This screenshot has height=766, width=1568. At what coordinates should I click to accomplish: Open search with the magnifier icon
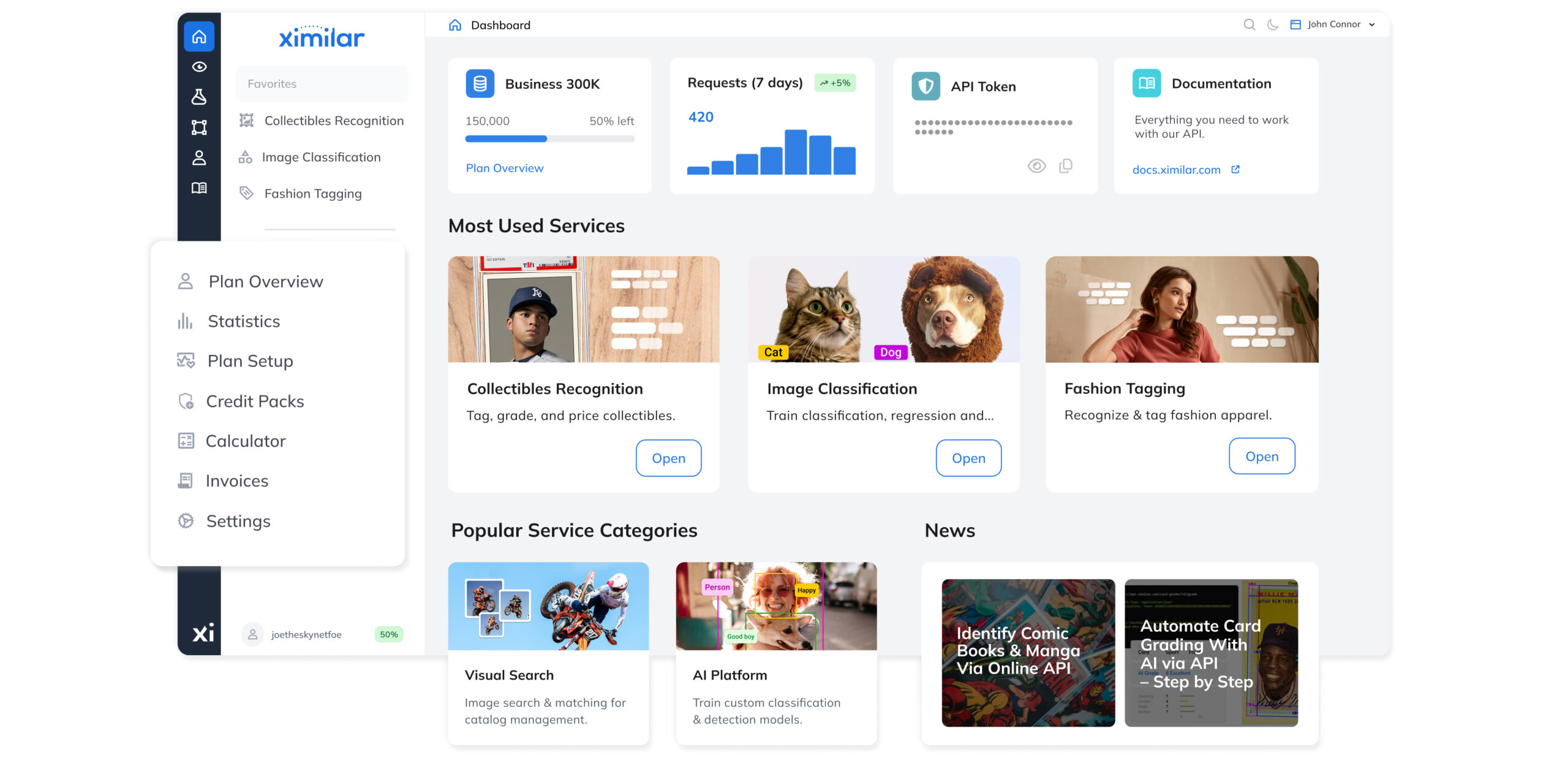pos(1249,25)
